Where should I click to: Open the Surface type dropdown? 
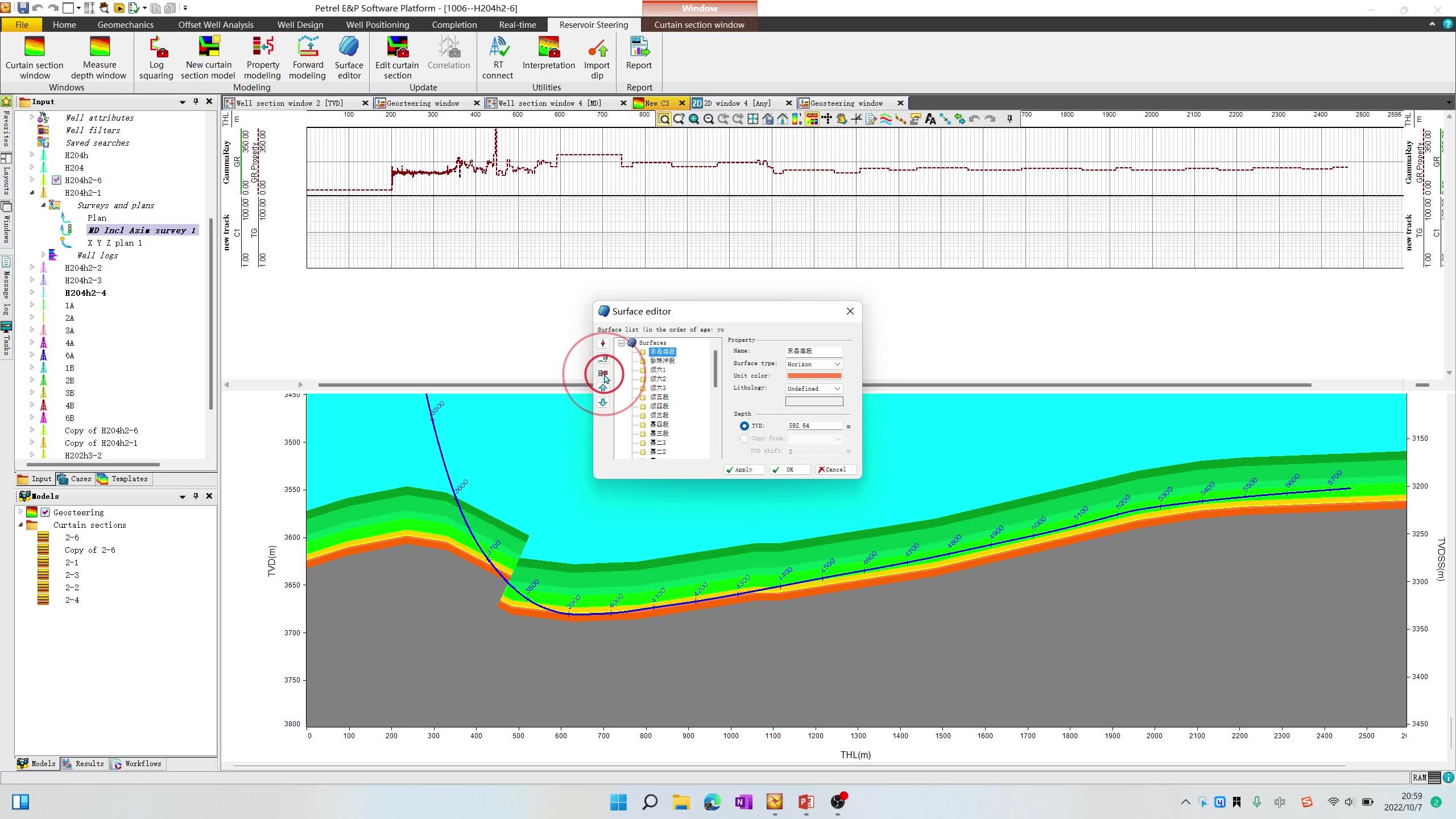pos(814,364)
